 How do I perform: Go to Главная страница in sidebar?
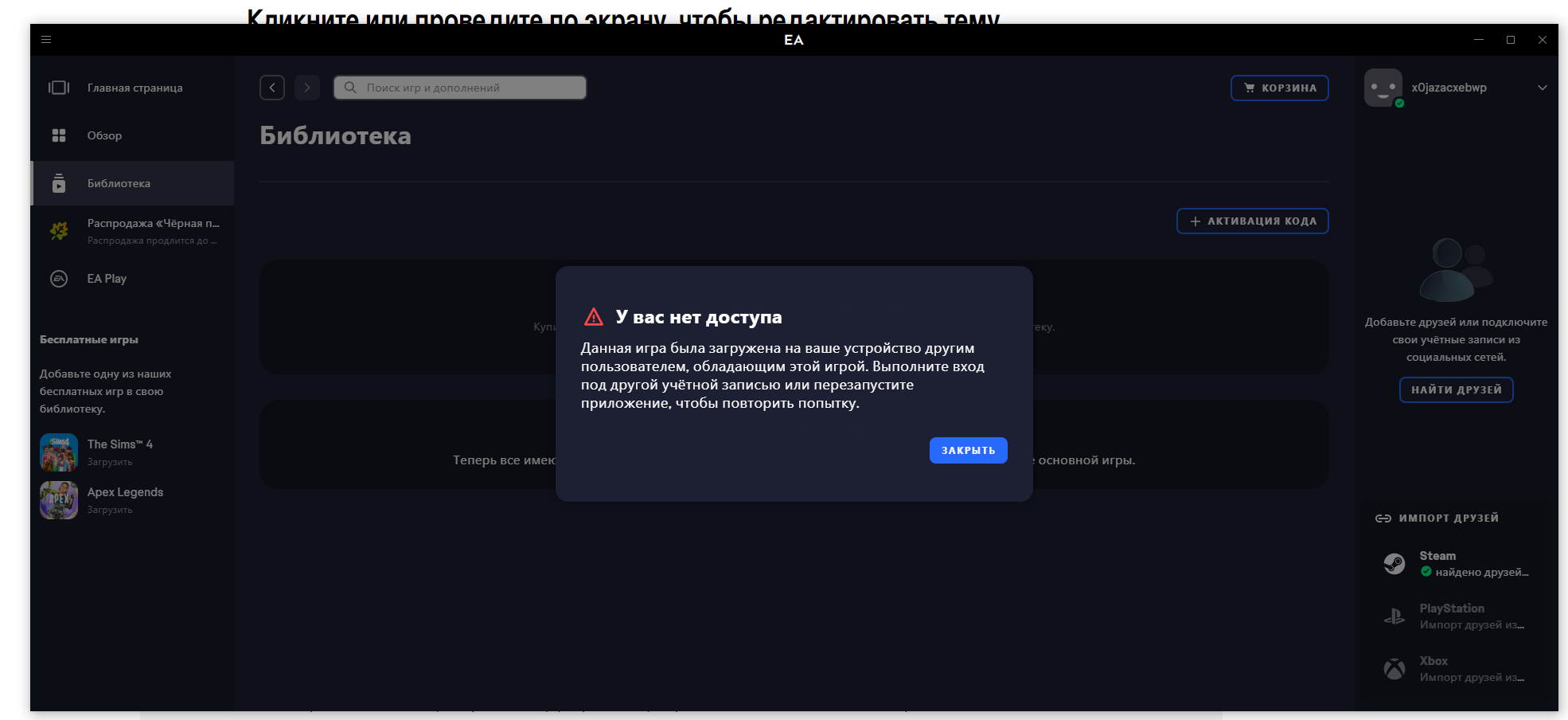pos(134,88)
